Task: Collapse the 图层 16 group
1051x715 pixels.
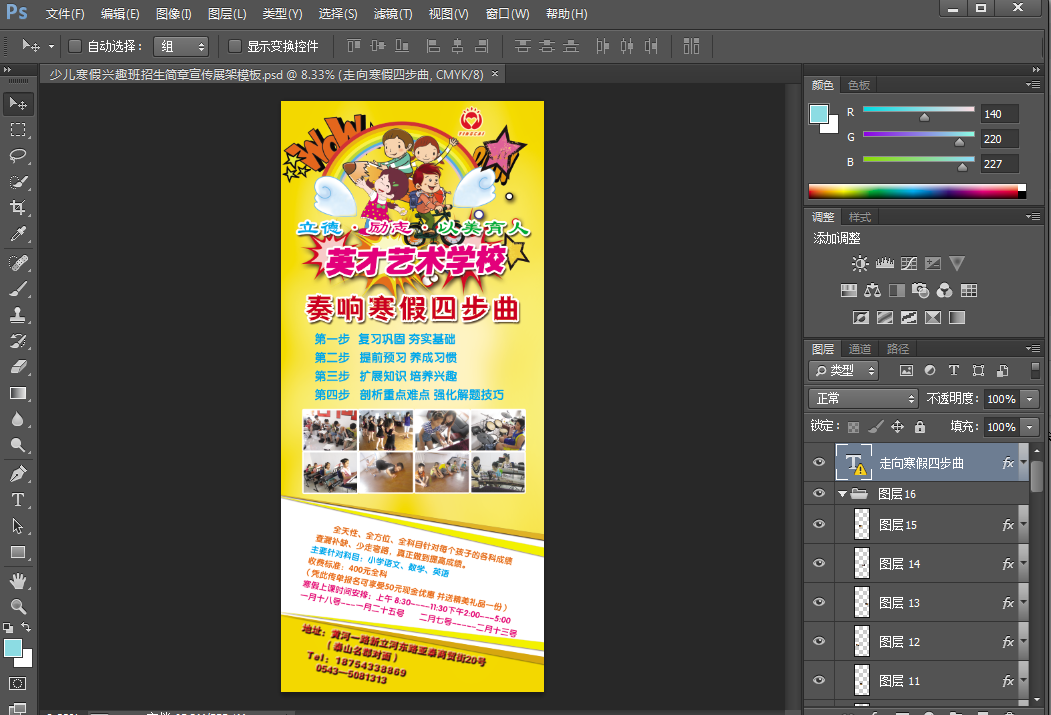Action: click(x=843, y=494)
